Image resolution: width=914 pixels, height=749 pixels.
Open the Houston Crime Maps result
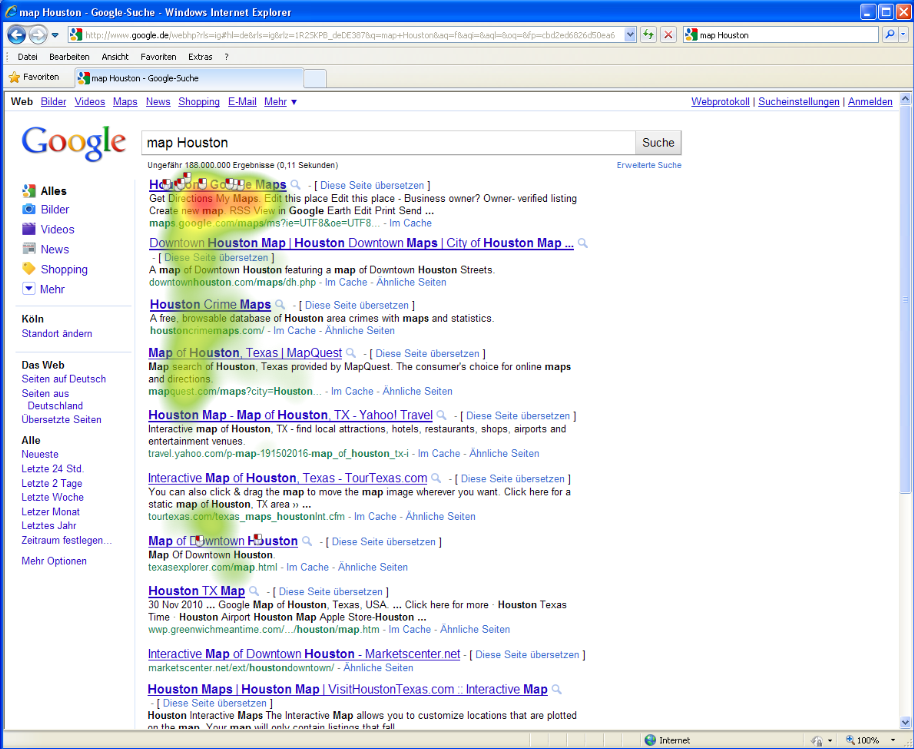pyautogui.click(x=210, y=304)
